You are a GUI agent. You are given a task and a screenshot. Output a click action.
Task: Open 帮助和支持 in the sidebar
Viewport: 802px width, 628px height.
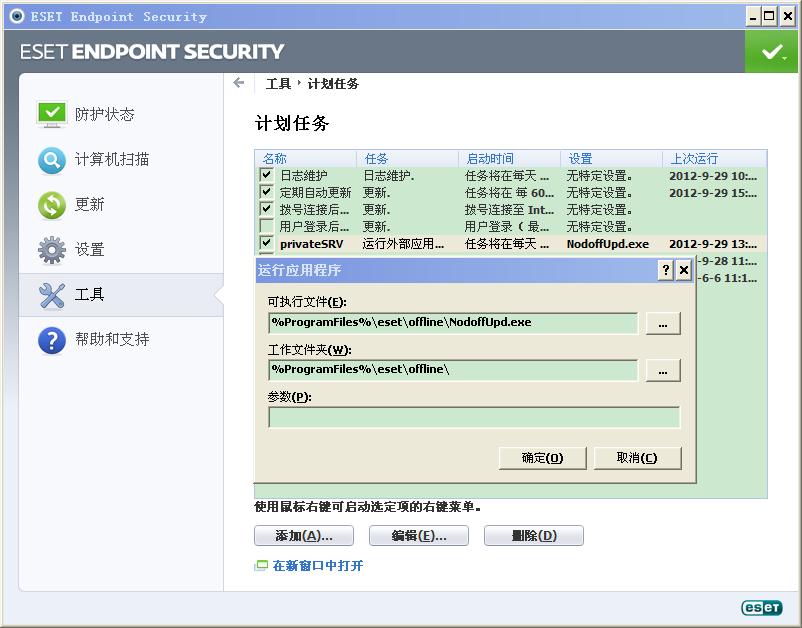pyautogui.click(x=112, y=339)
